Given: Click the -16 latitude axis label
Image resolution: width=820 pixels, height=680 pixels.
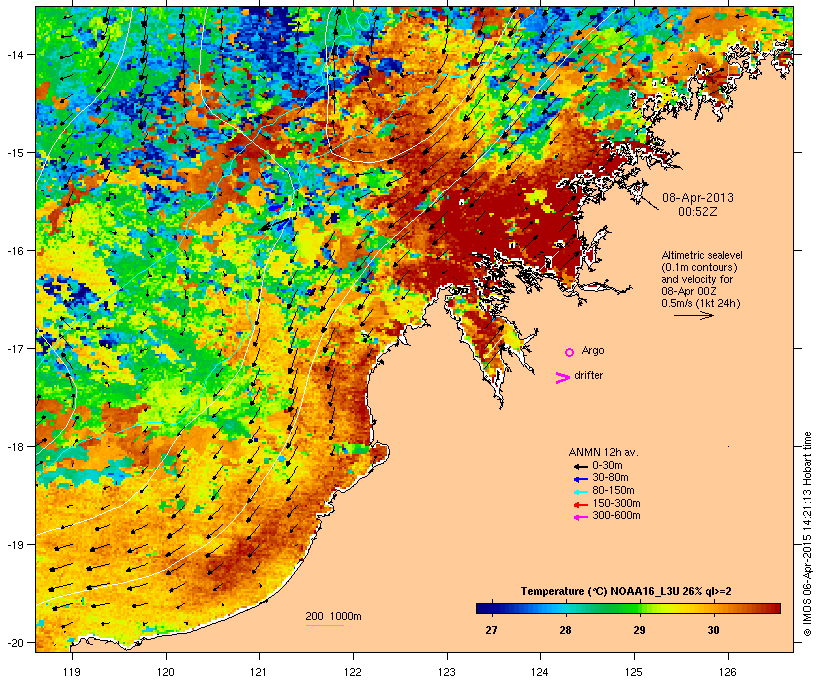Looking at the screenshot, I should pos(14,251).
